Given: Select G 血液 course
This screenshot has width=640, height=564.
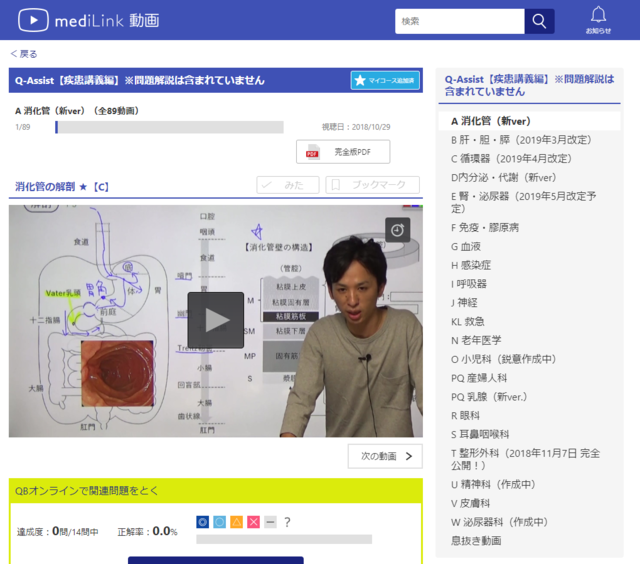Looking at the screenshot, I should click(466, 246).
